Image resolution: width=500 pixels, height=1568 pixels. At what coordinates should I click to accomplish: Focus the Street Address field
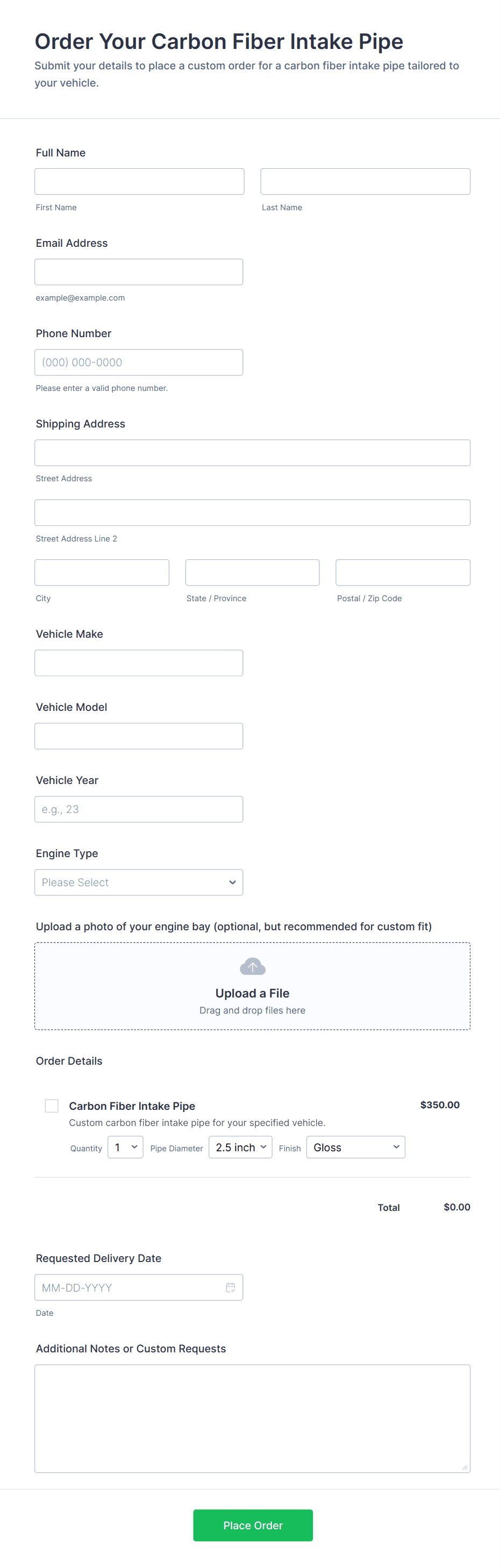tap(253, 453)
